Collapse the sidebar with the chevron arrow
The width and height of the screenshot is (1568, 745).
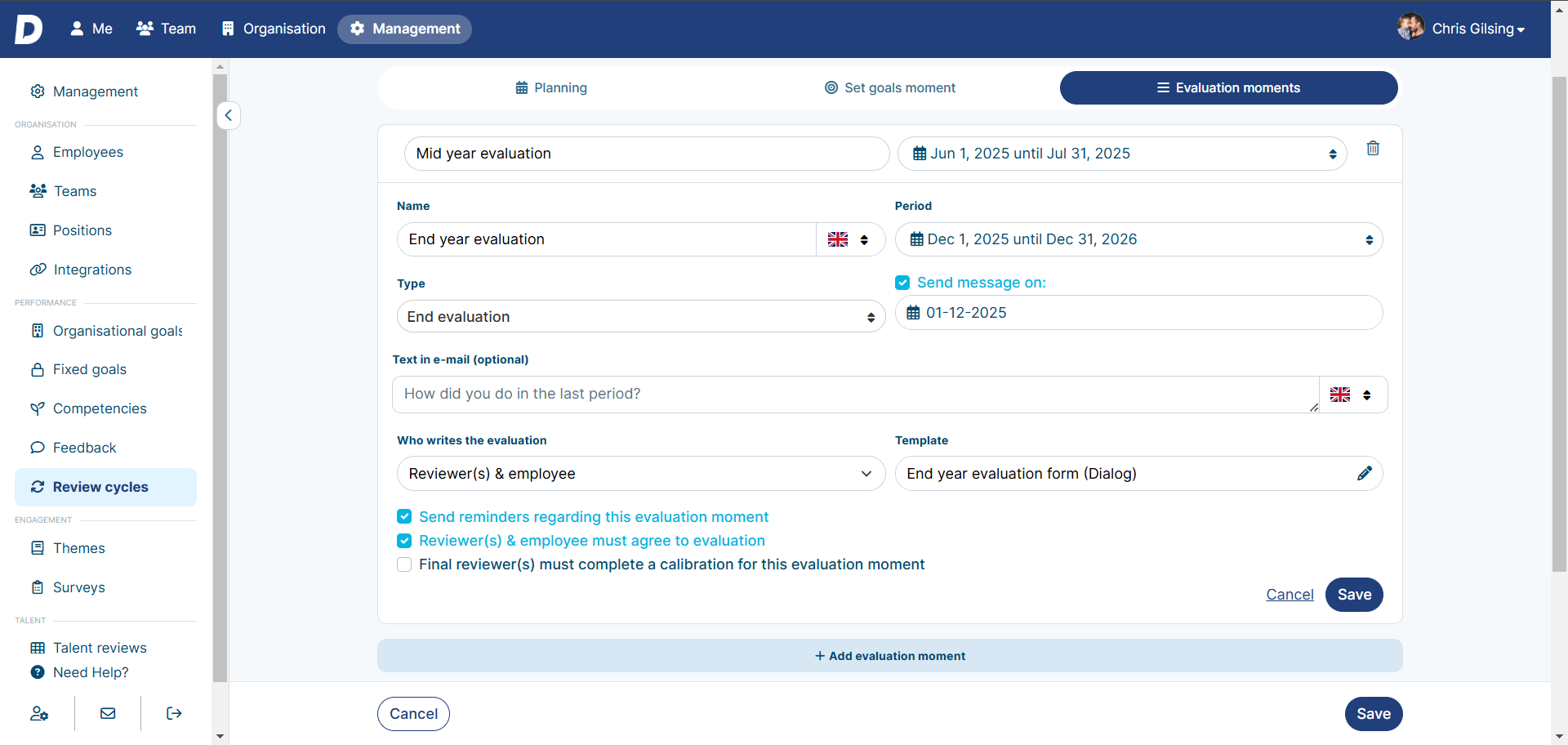pos(229,115)
